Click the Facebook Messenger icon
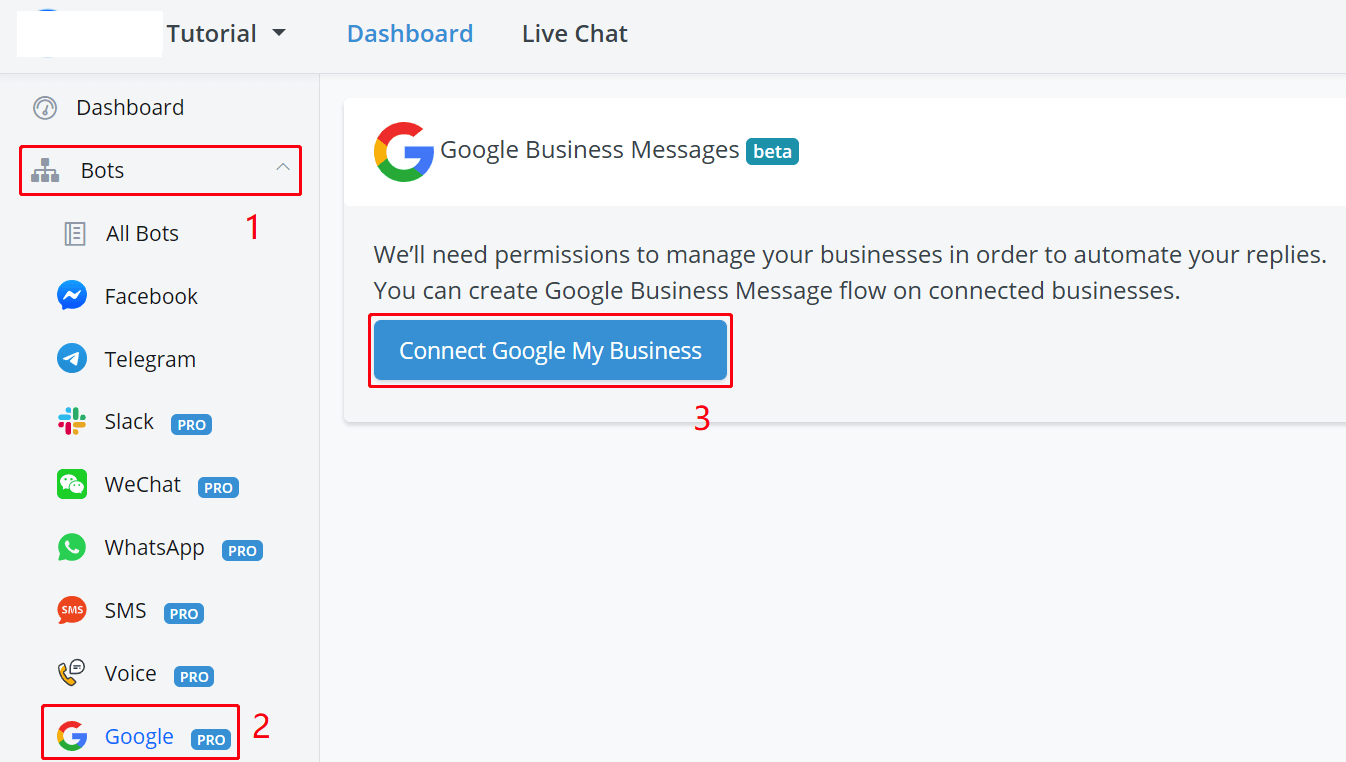The width and height of the screenshot is (1346, 762). click(72, 296)
